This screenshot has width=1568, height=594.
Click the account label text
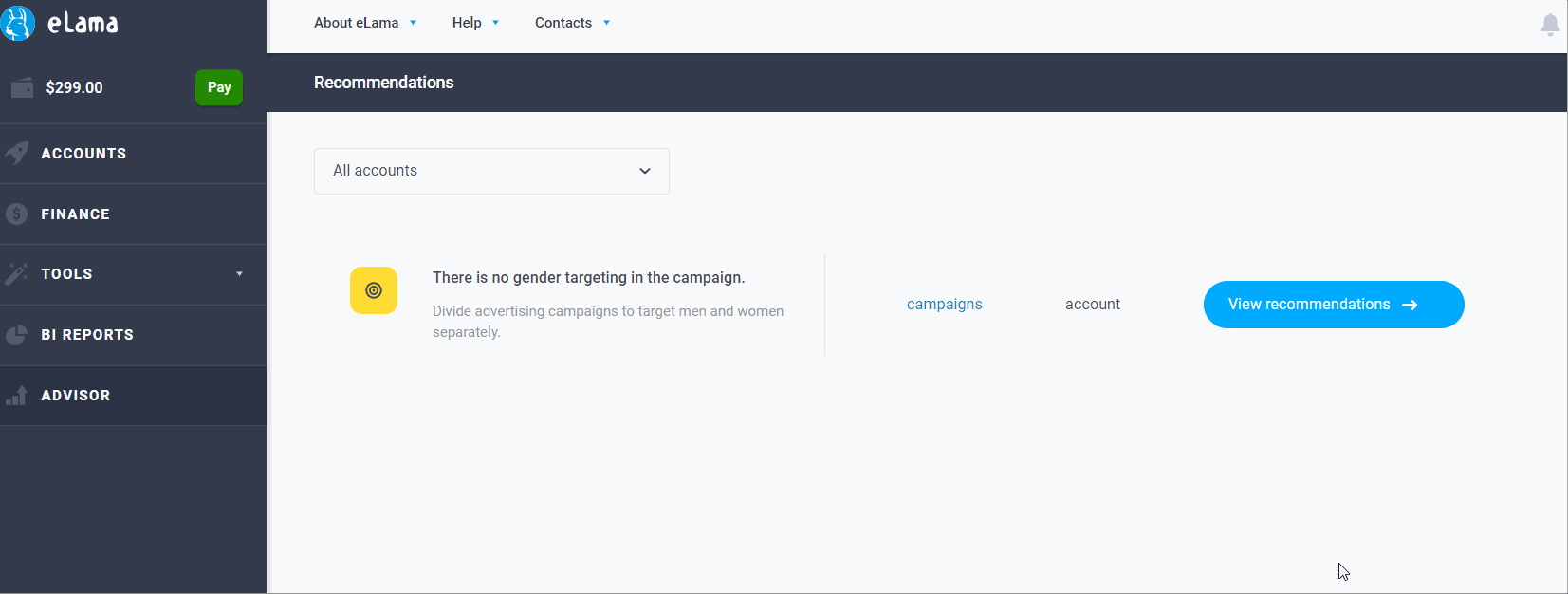(x=1093, y=305)
